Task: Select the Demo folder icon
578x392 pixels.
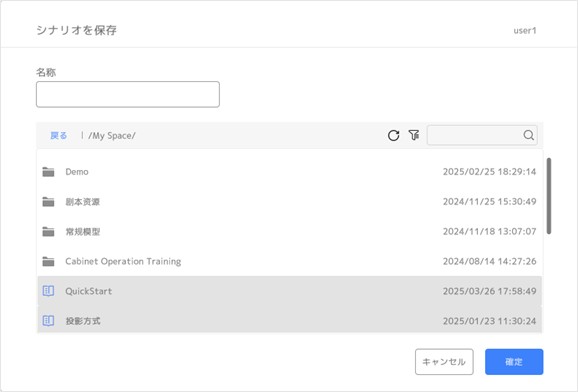Action: (48, 172)
